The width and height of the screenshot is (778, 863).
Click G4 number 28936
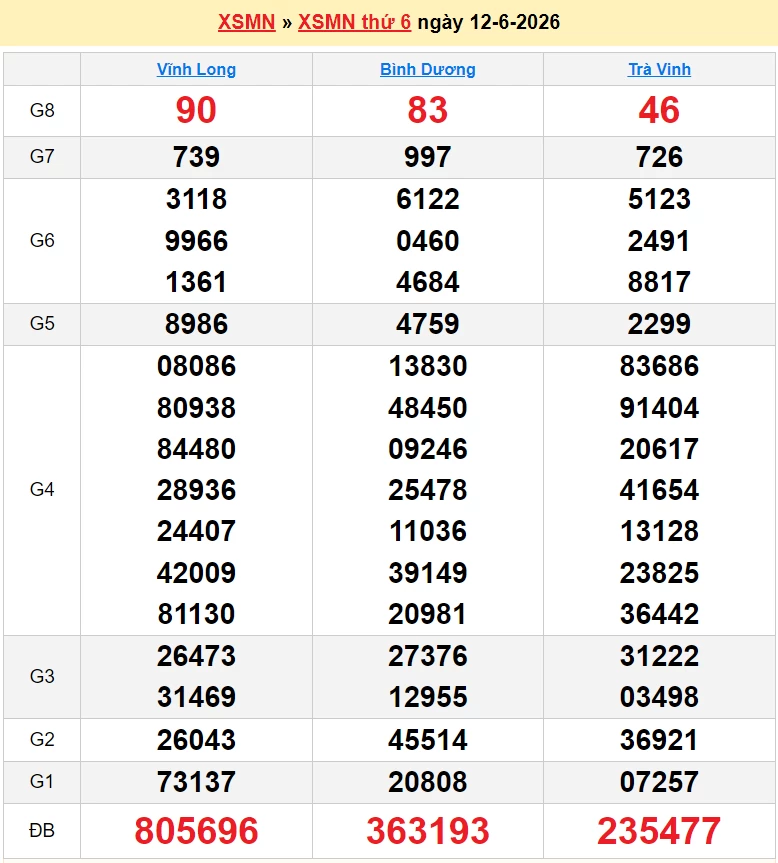(x=196, y=490)
